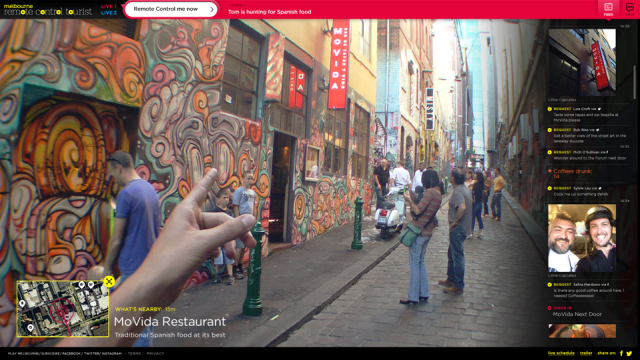Click the 'Coffees drunk 14' counter

coord(573,173)
